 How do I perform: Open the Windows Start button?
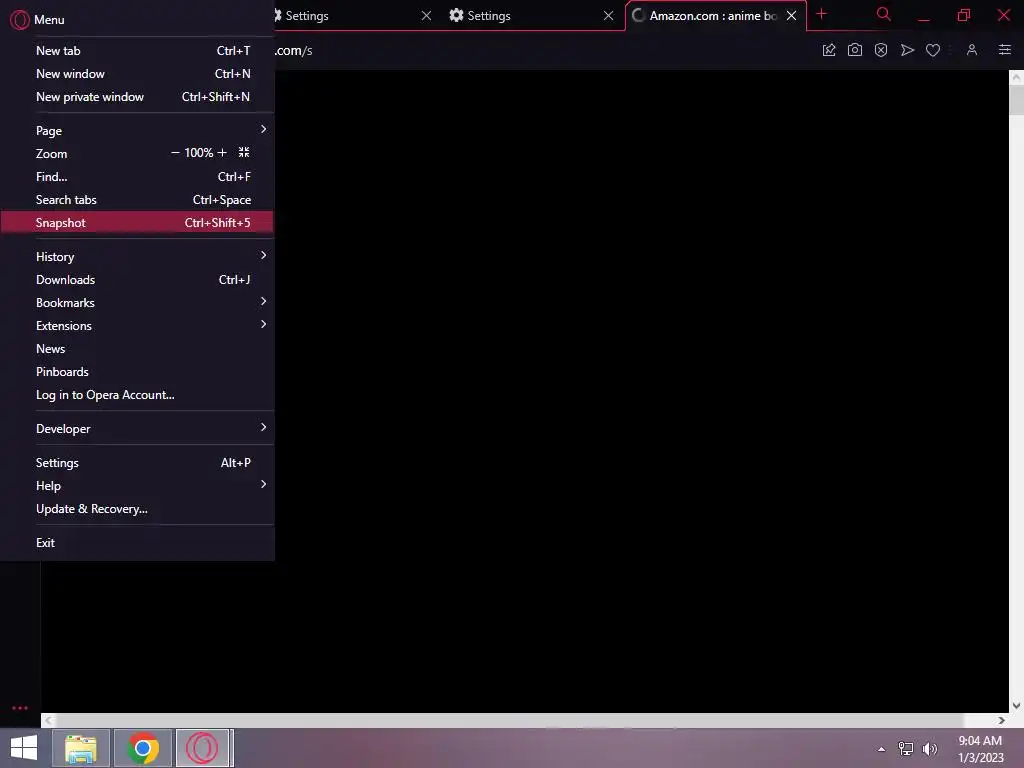point(24,748)
